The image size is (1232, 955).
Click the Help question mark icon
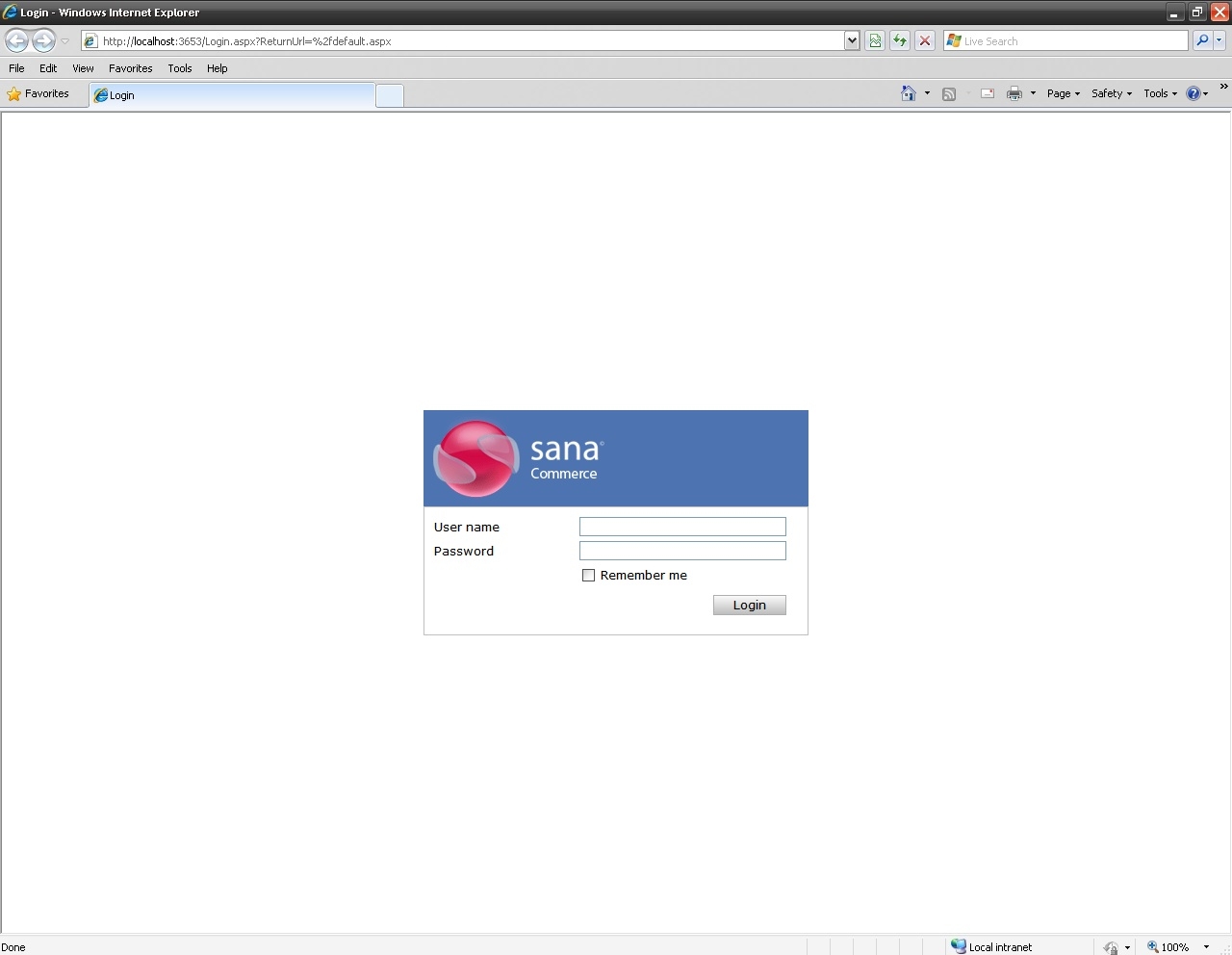1193,93
